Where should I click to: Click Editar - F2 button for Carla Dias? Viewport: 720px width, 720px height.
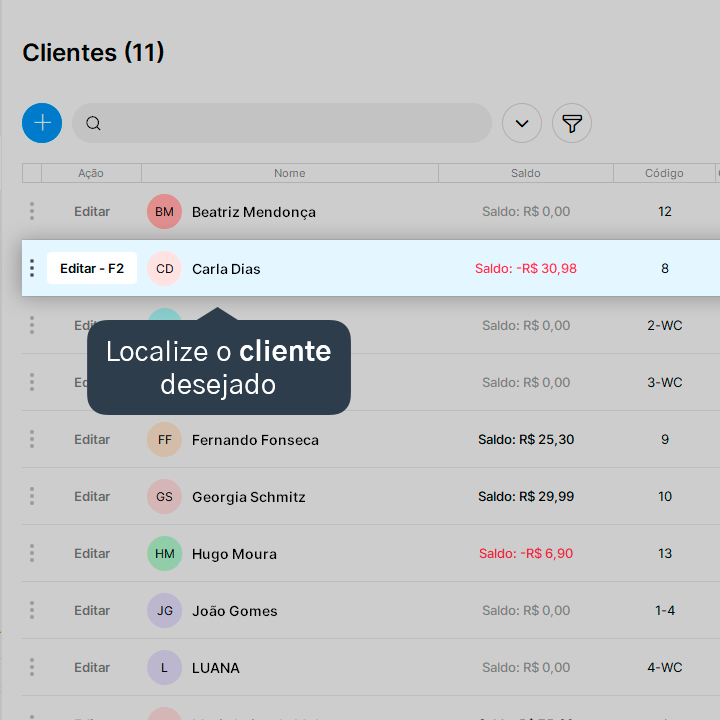[x=92, y=268]
